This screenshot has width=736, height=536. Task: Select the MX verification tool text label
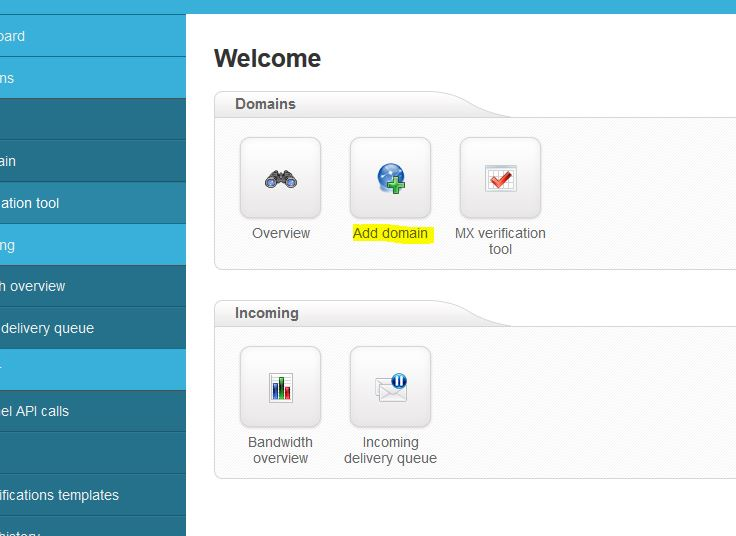(500, 241)
